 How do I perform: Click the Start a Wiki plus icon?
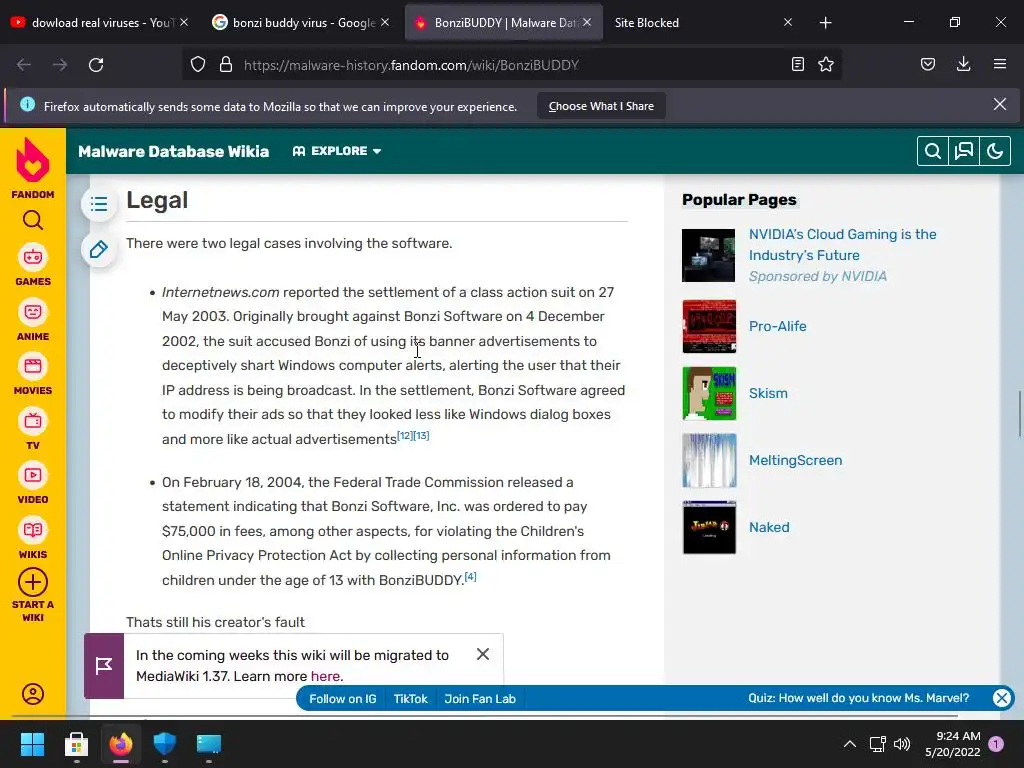(33, 582)
